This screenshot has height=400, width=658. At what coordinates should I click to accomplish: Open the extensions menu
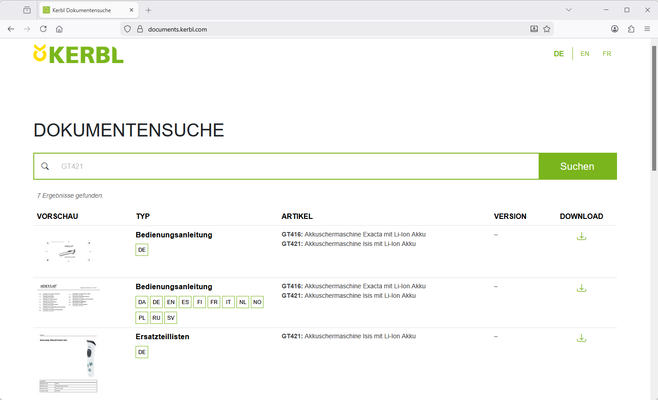pyautogui.click(x=631, y=29)
